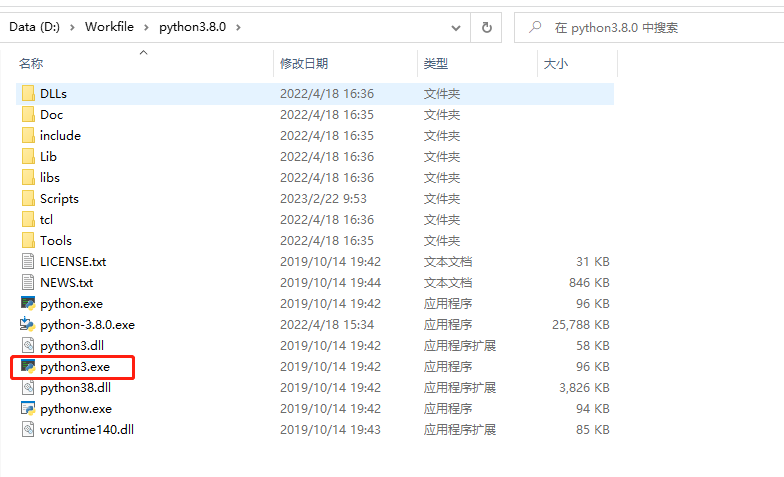Expand chevron after python3.8.0 breadcrumb

(x=238, y=28)
